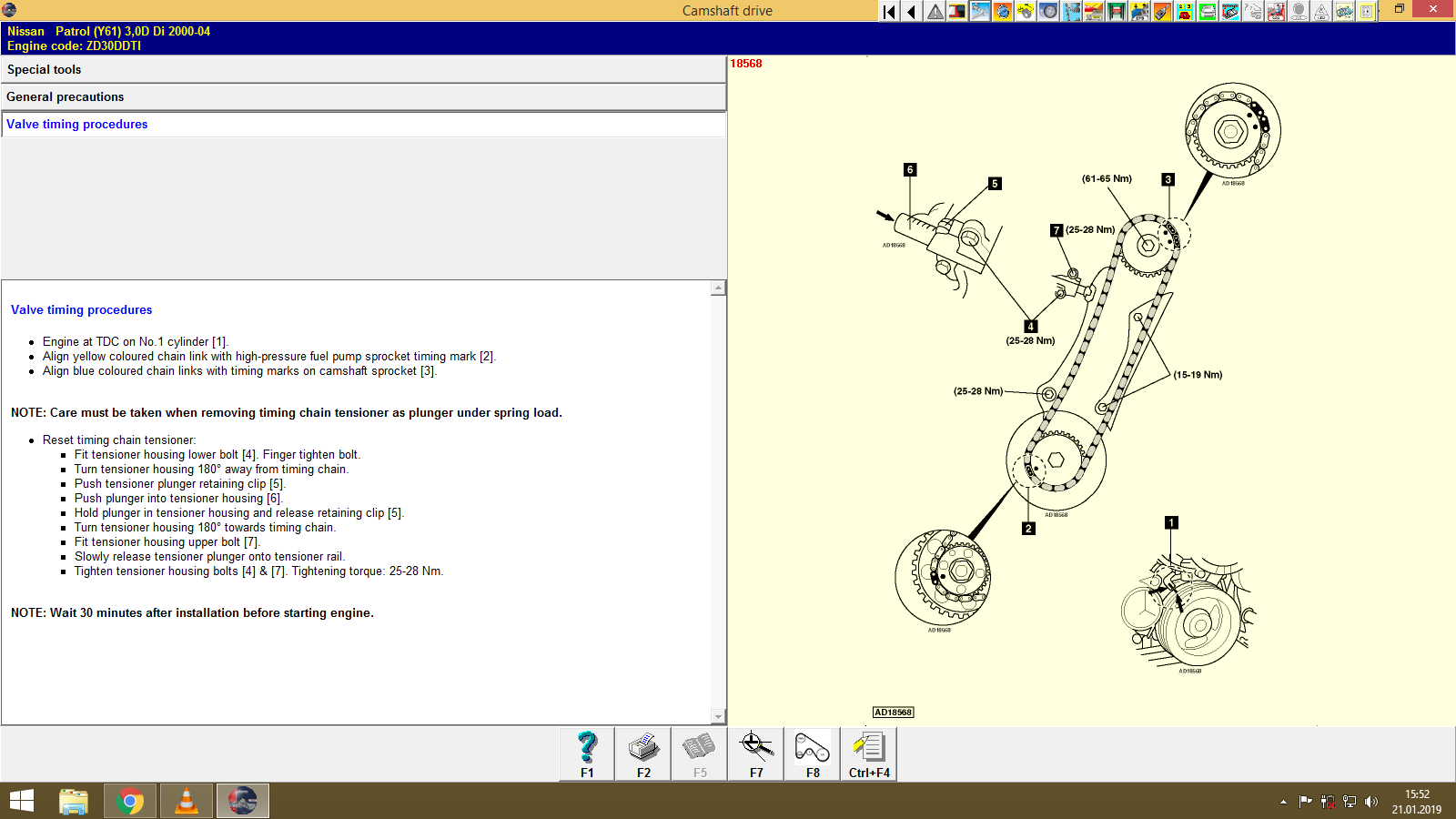Open the timing belt diagram via F8 icon
Screen dimensions: 1456x819
pos(811,753)
